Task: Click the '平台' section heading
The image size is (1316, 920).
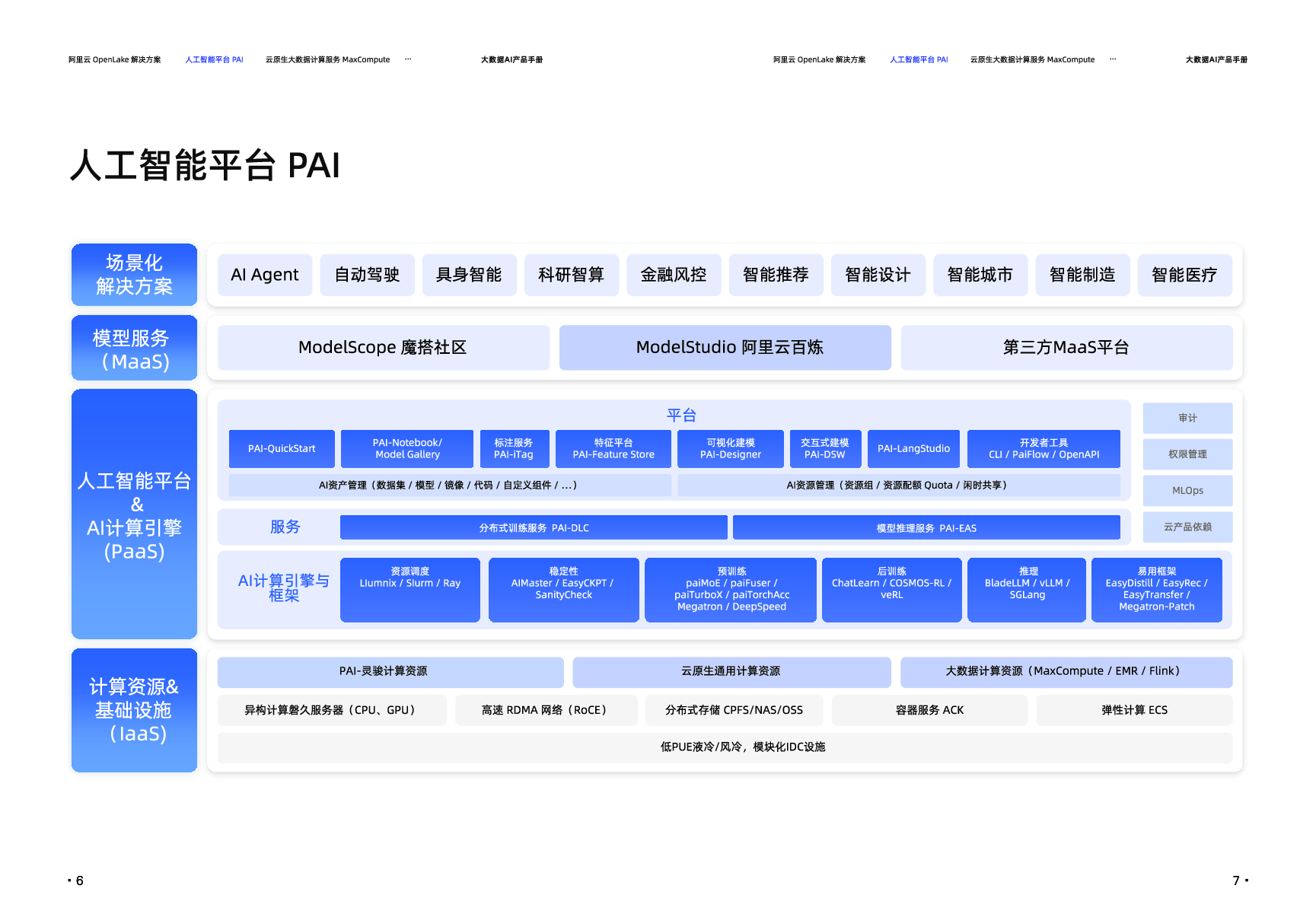Action: pos(681,415)
